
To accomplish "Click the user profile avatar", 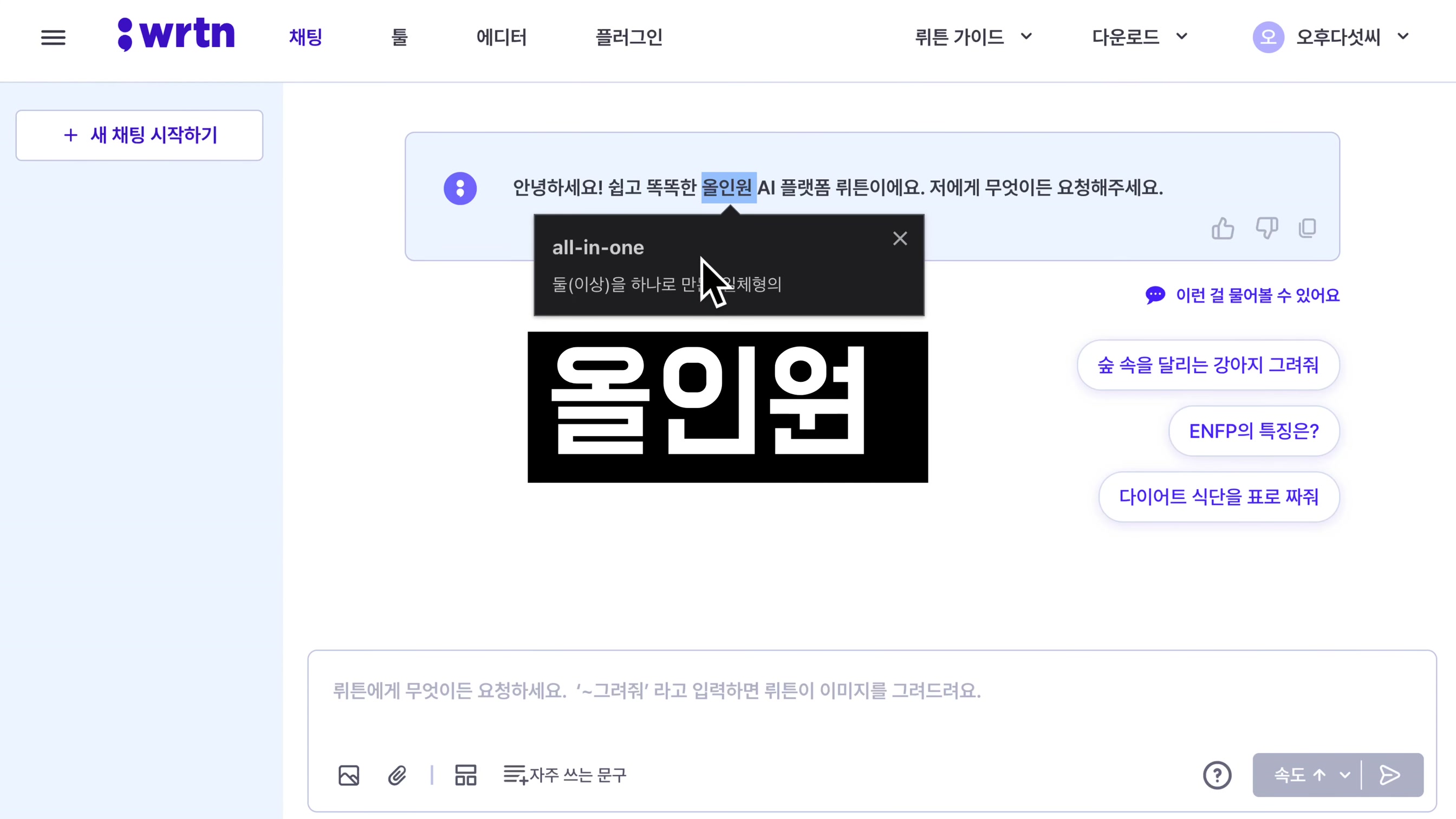I will point(1269,37).
